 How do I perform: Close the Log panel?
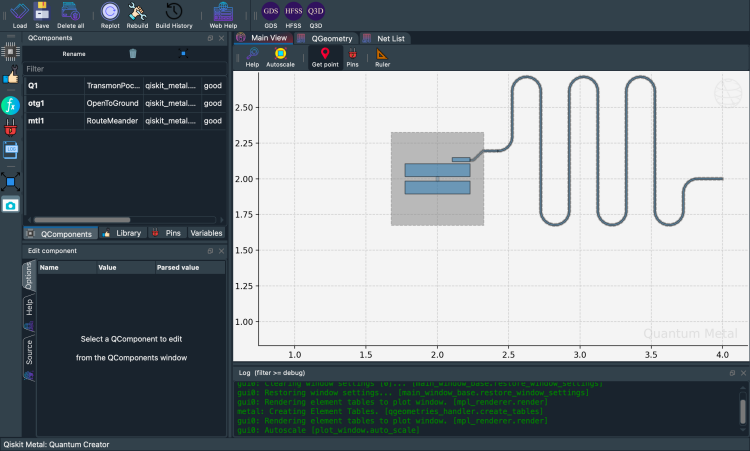pyautogui.click(x=743, y=373)
